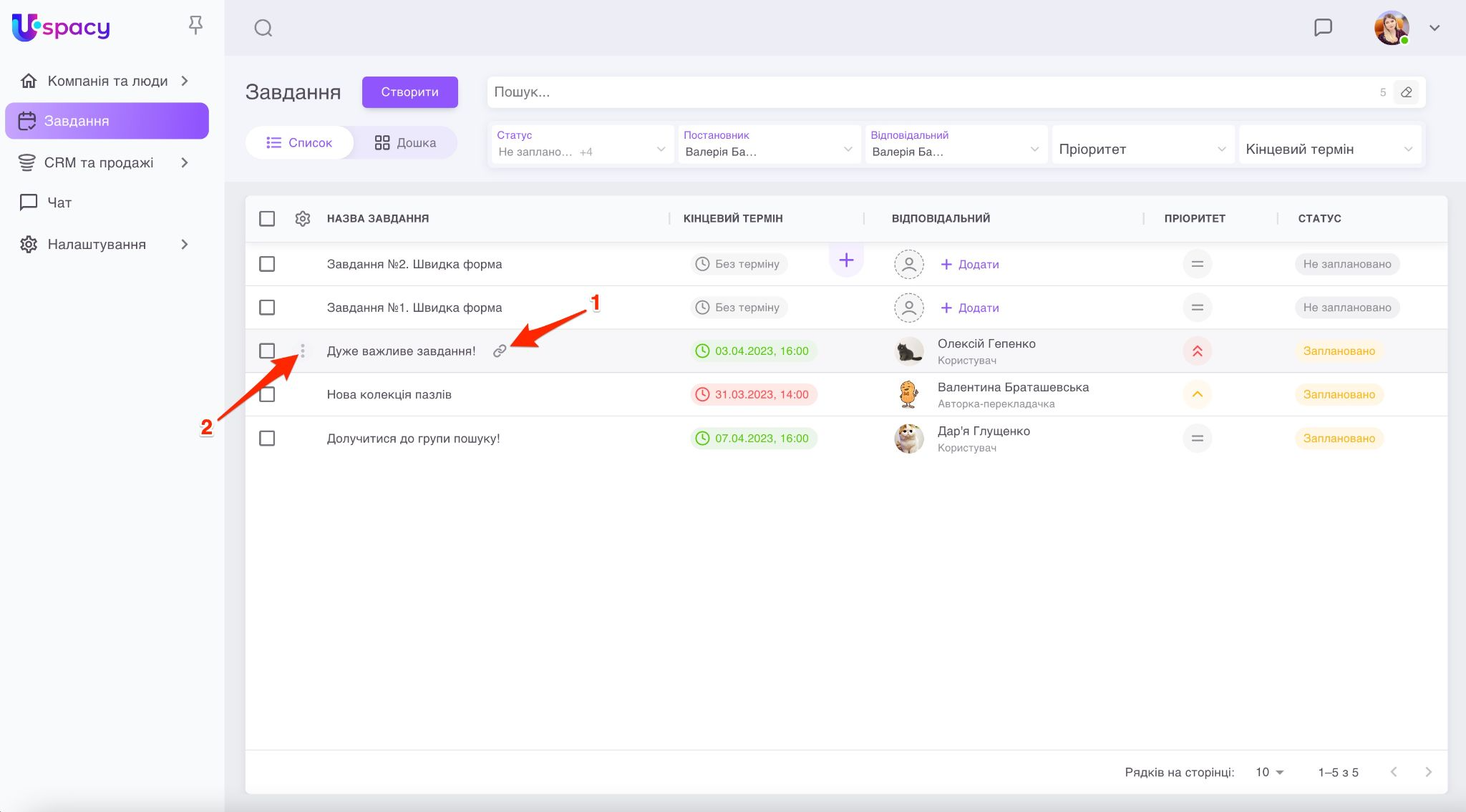The width and height of the screenshot is (1466, 812).
Task: Focus the Пошук search input field
Action: point(931,92)
